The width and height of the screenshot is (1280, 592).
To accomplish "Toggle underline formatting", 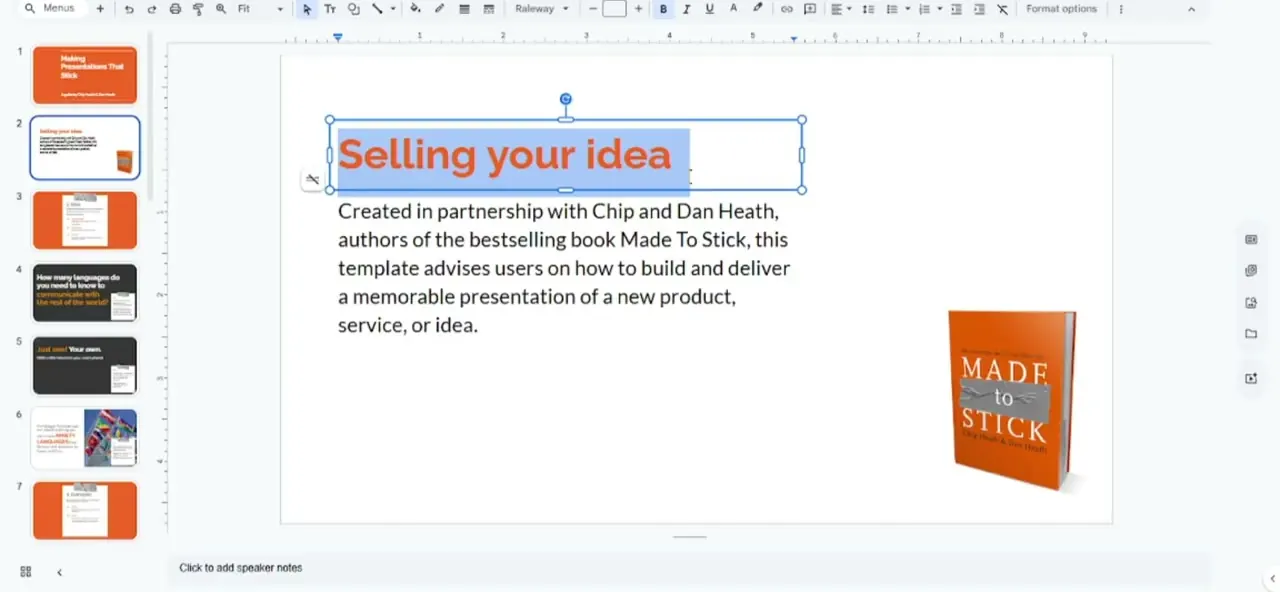I will tap(710, 9).
